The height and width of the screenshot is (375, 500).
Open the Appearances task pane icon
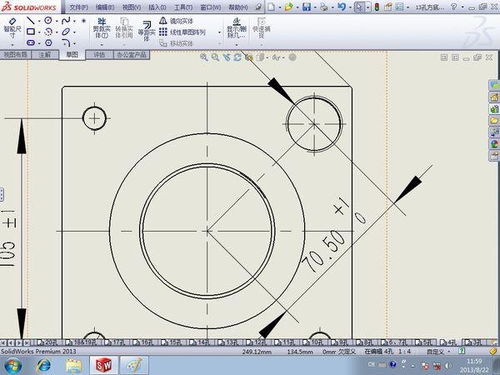coord(494,144)
